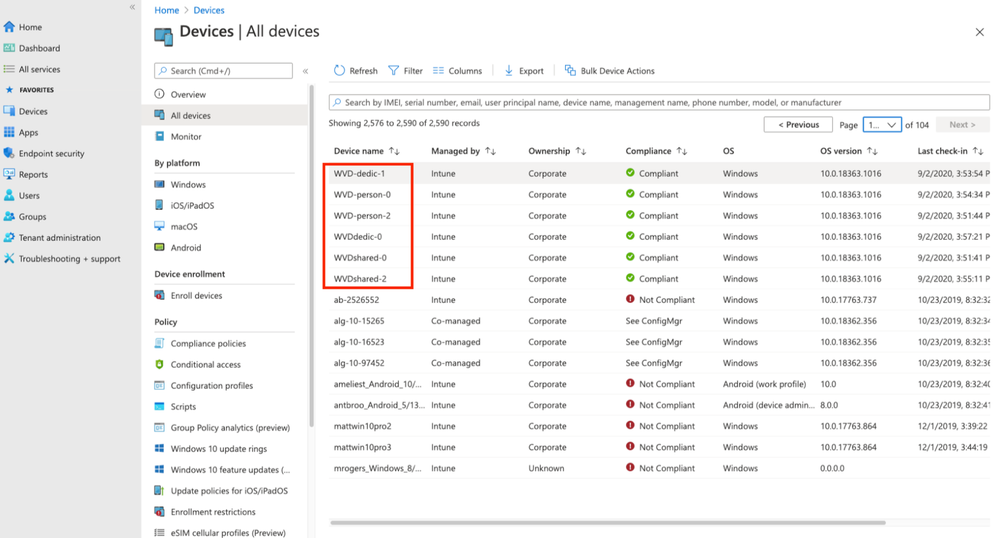Click the Conditional access shield icon
999x538 pixels.
[159, 364]
